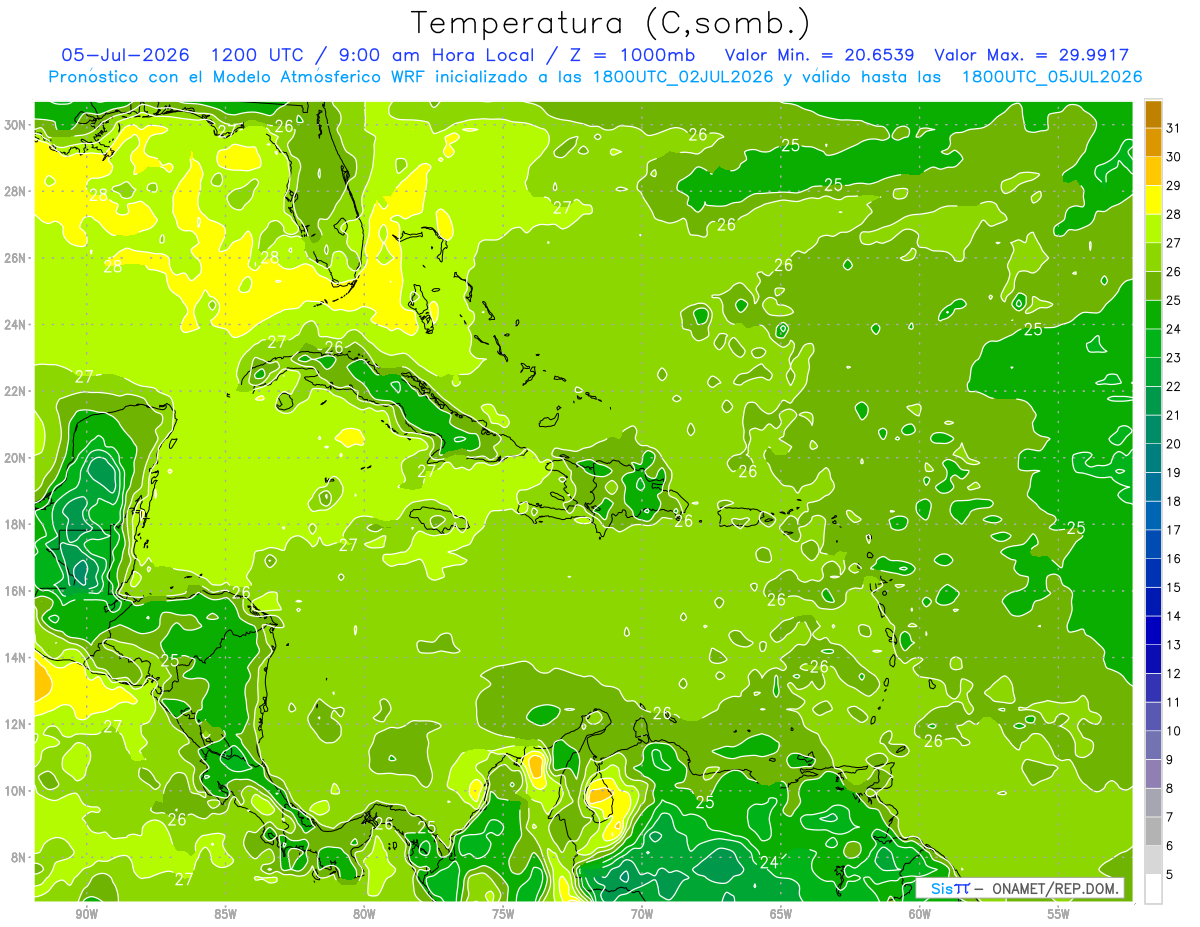Click the 80W longitude label
Image resolution: width=1200 pixels, height=927 pixels.
coord(364,914)
